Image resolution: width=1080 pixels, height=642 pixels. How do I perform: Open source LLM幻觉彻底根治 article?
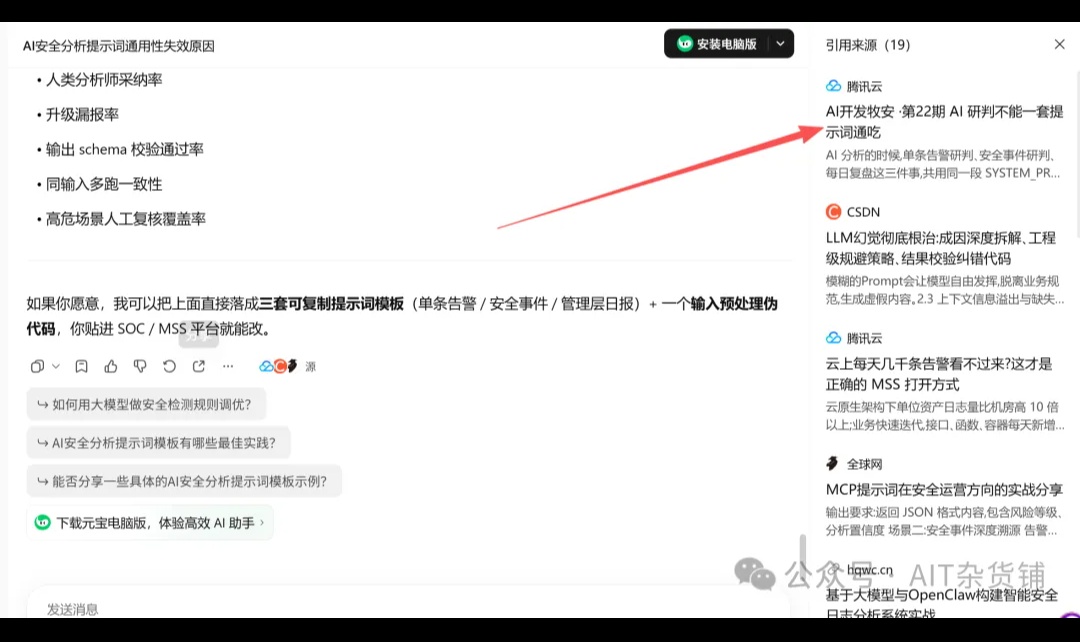point(940,248)
